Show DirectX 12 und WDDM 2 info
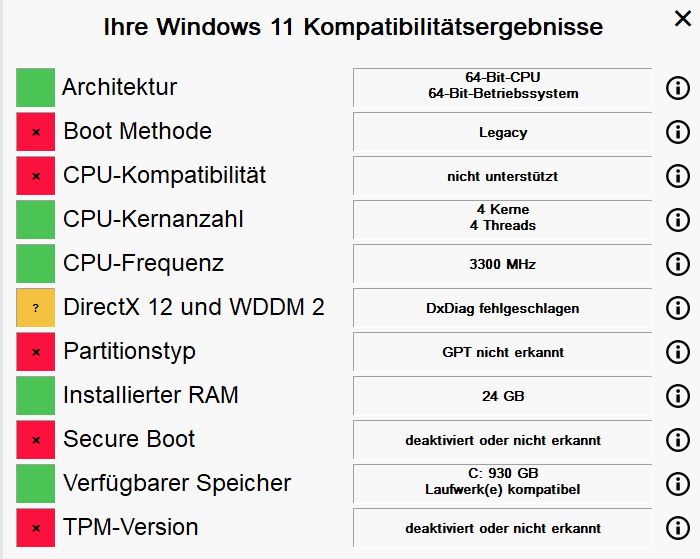The image size is (700, 559). [678, 308]
